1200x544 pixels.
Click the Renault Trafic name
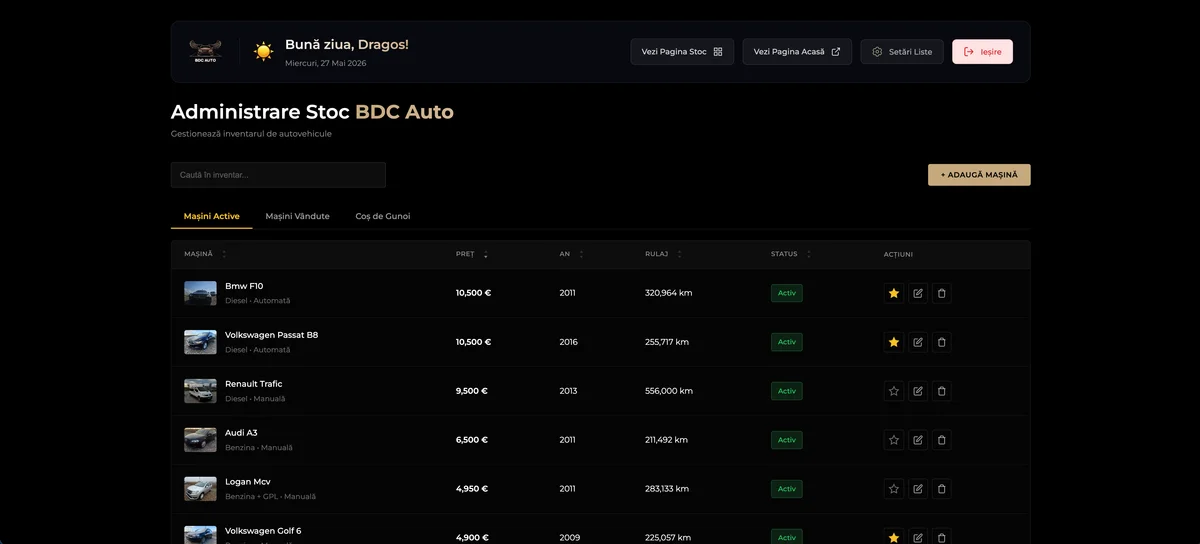(254, 384)
